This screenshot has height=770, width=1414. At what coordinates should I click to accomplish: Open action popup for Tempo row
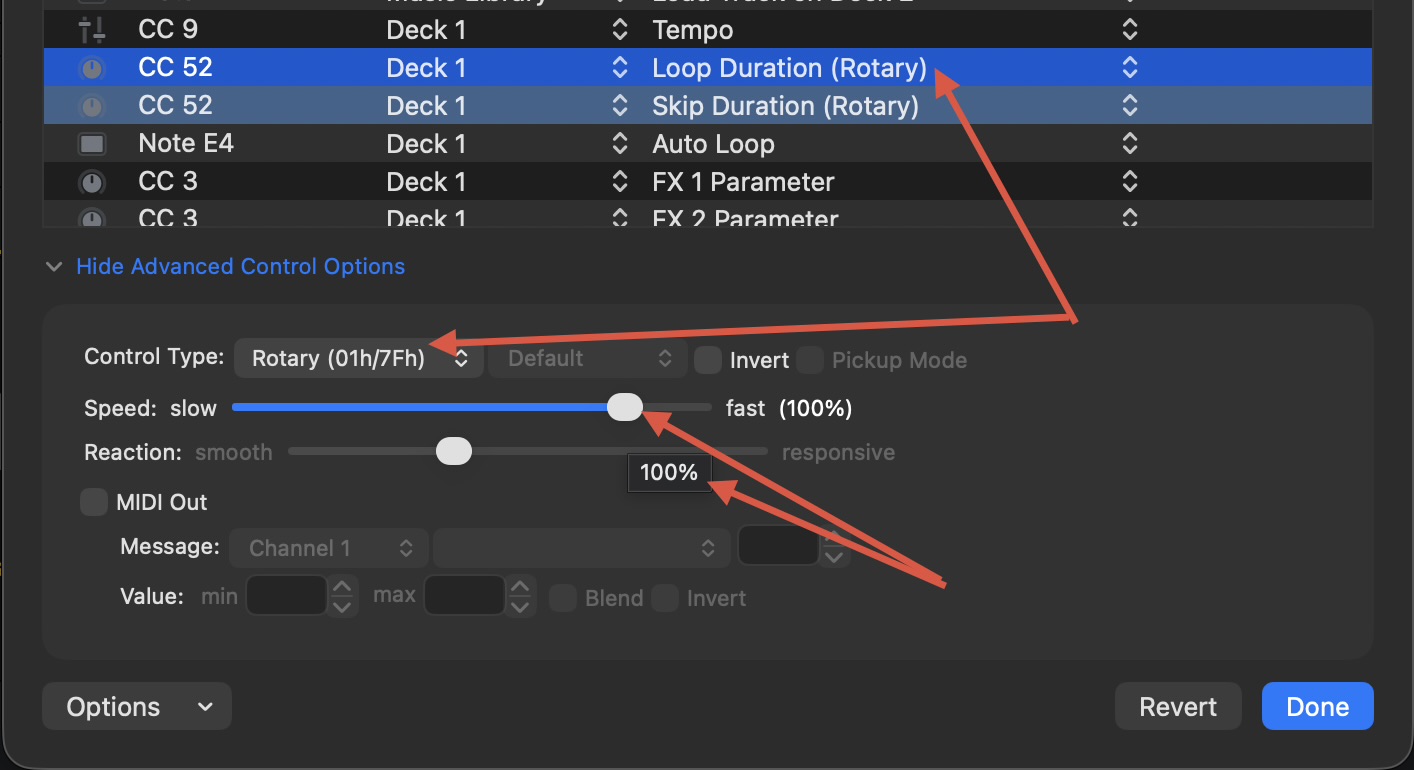pos(1129,31)
